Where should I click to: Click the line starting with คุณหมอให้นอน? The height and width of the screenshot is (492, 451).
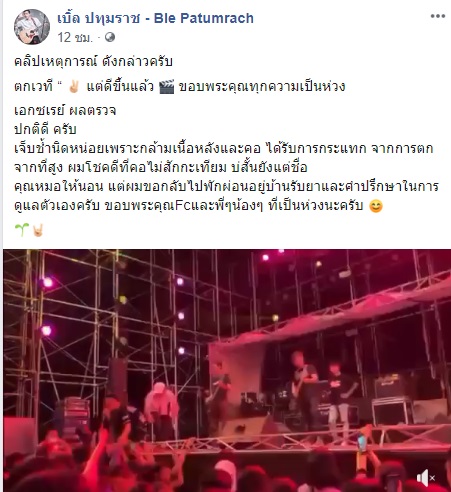pos(226,186)
